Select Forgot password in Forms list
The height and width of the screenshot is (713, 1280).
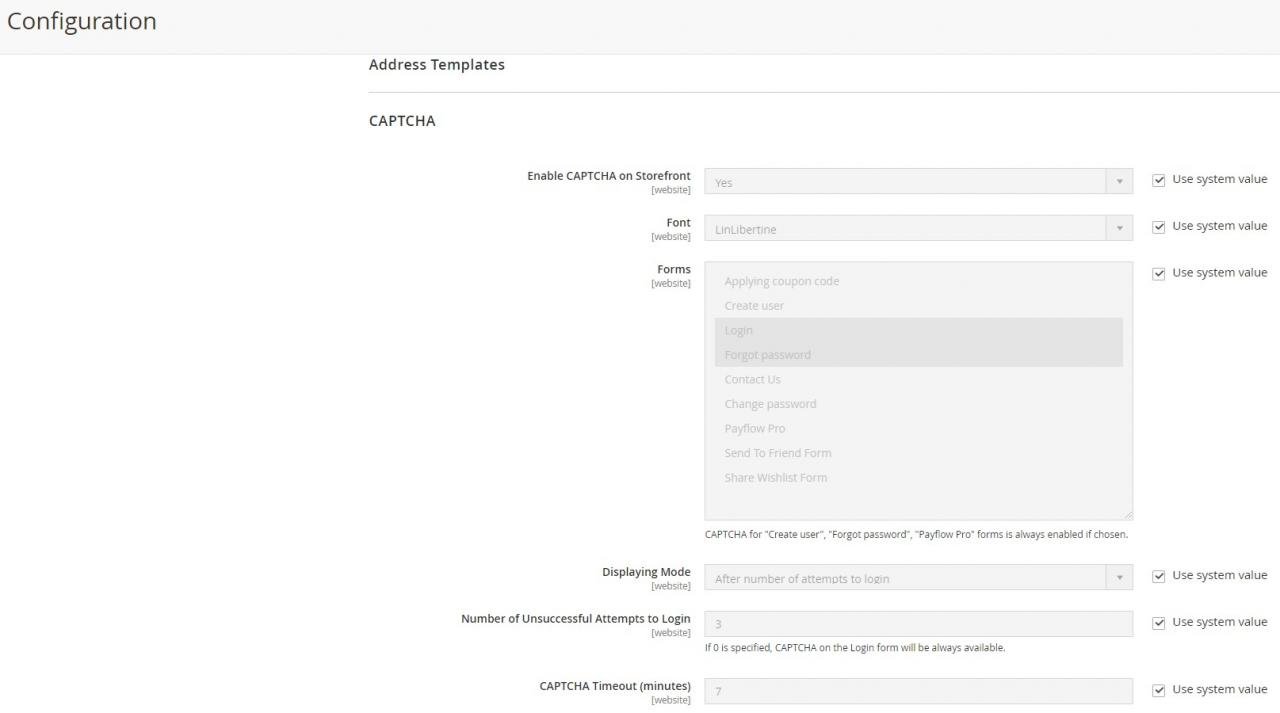click(768, 355)
